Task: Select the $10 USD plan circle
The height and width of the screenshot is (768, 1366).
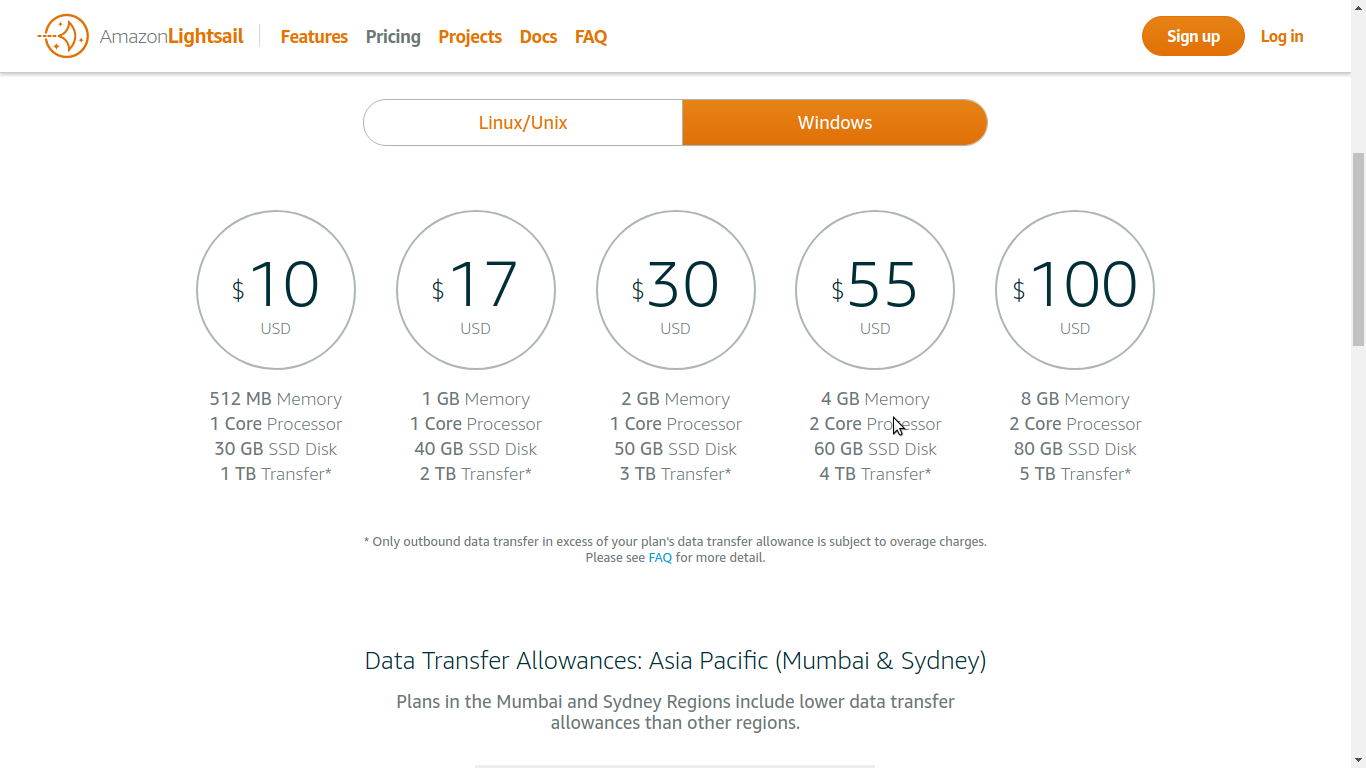Action: pos(276,290)
